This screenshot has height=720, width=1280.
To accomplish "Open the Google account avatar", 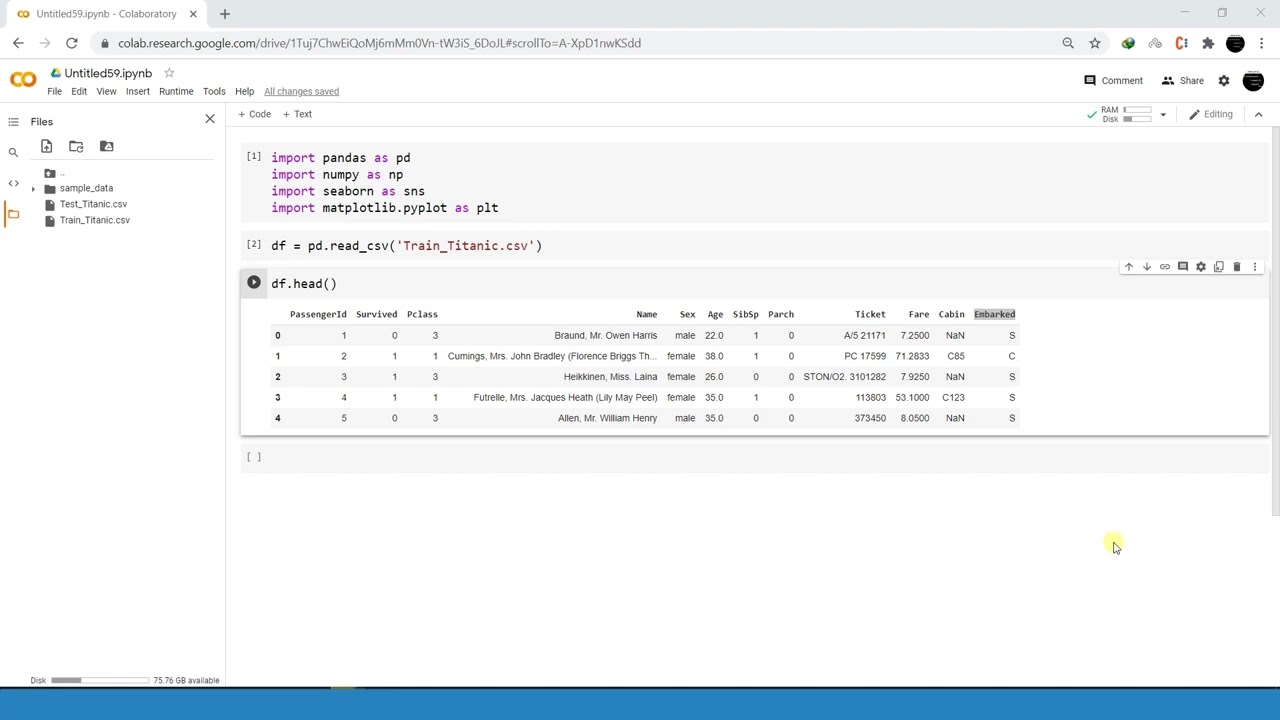I will [1253, 81].
